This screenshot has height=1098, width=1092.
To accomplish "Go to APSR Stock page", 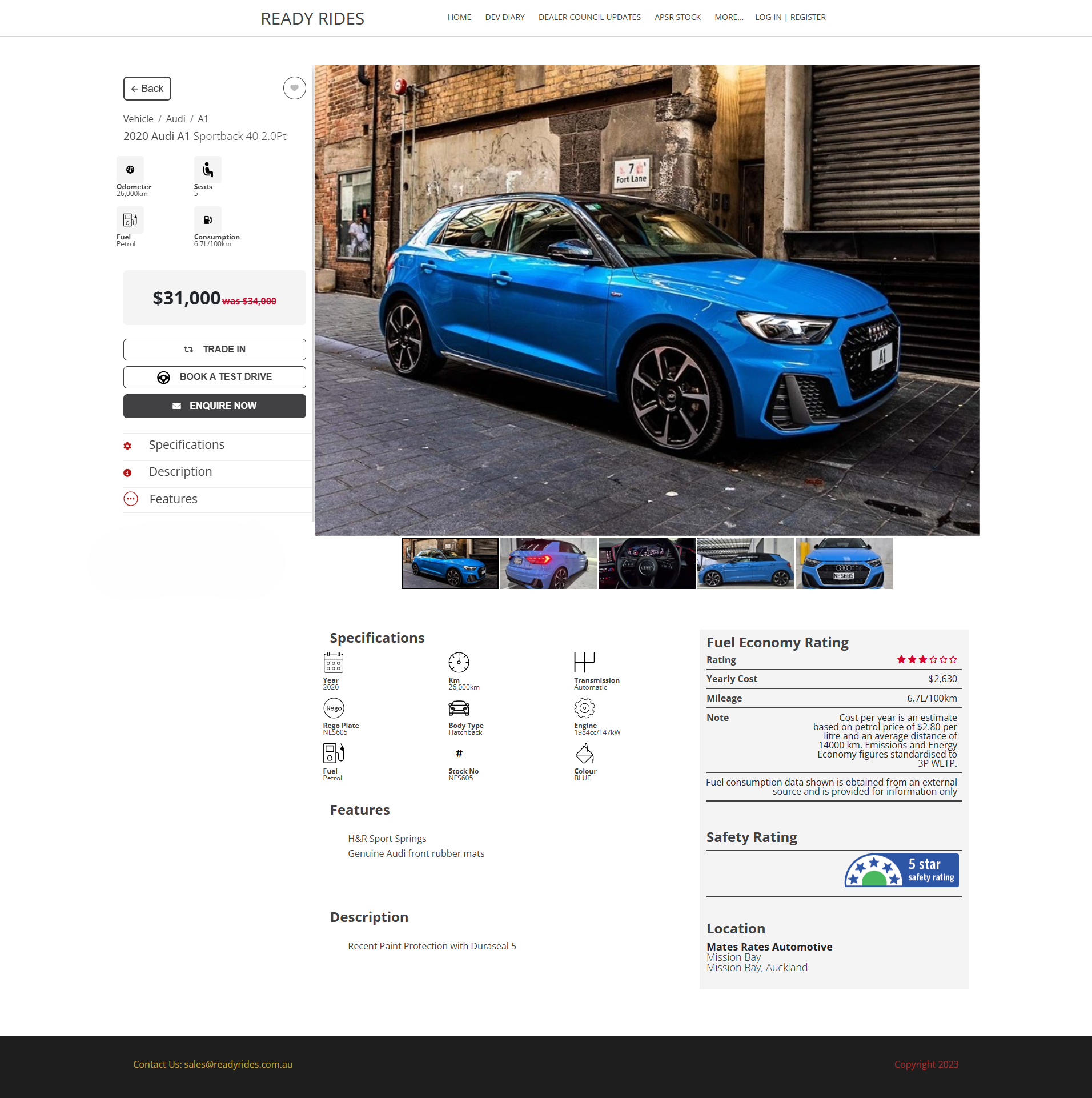I will 677,17.
